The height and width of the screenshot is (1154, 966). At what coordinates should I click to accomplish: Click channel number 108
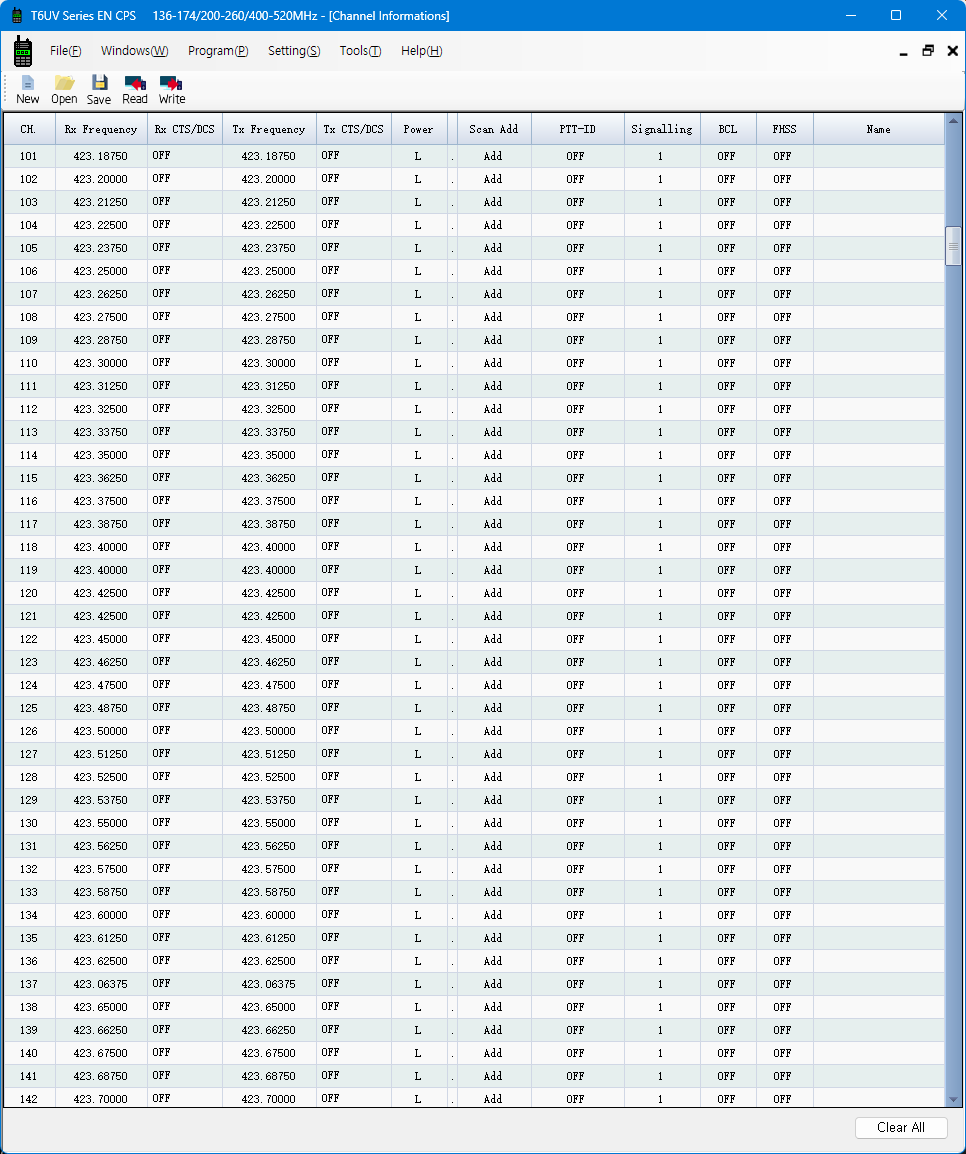(x=29, y=317)
